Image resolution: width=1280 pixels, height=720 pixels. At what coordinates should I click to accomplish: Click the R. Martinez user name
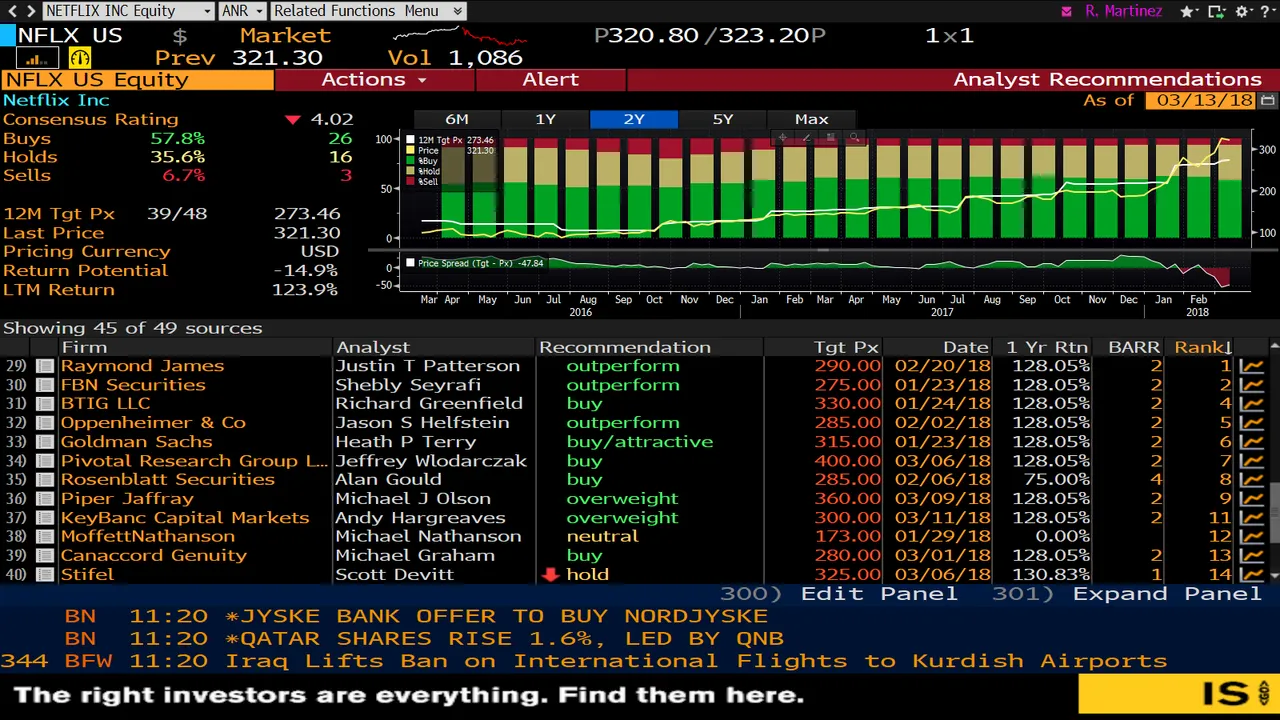[1124, 11]
